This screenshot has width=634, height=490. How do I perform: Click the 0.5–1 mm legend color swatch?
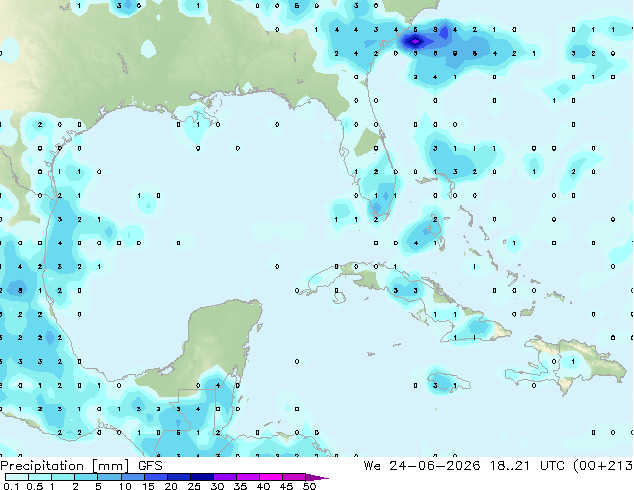(x=40, y=477)
